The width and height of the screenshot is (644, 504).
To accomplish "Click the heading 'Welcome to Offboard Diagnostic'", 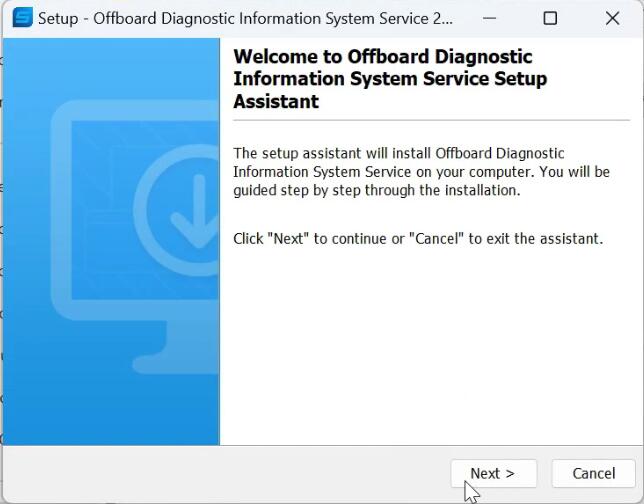I will [x=383, y=57].
